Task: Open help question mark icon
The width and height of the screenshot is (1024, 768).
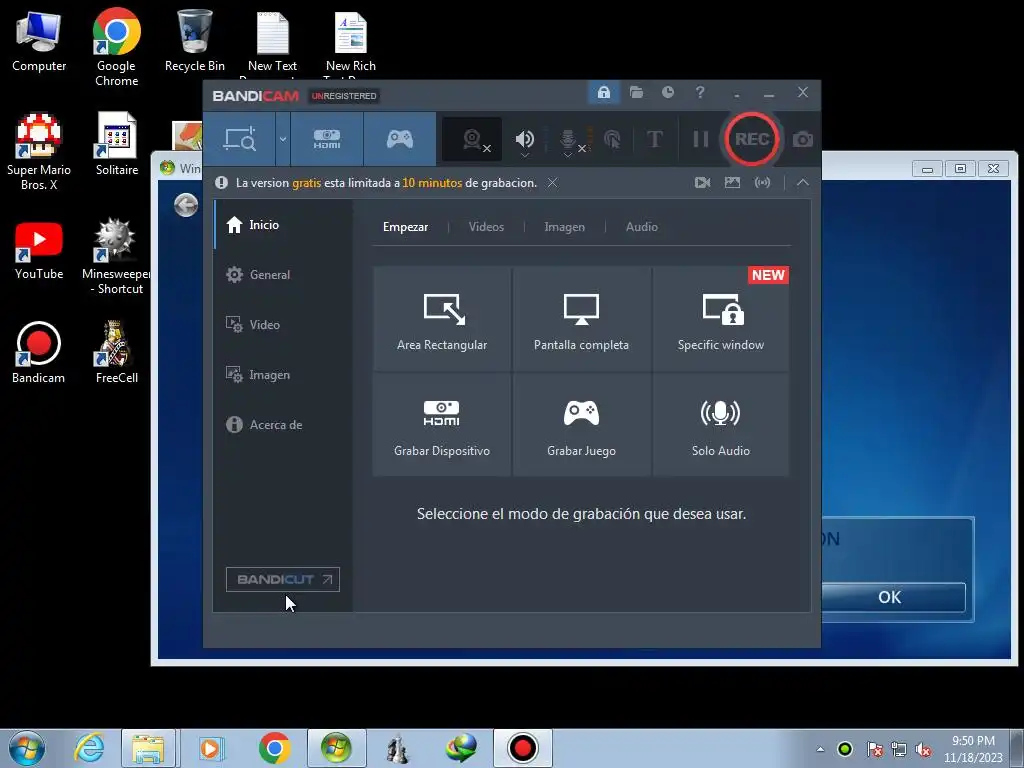Action: click(x=700, y=92)
